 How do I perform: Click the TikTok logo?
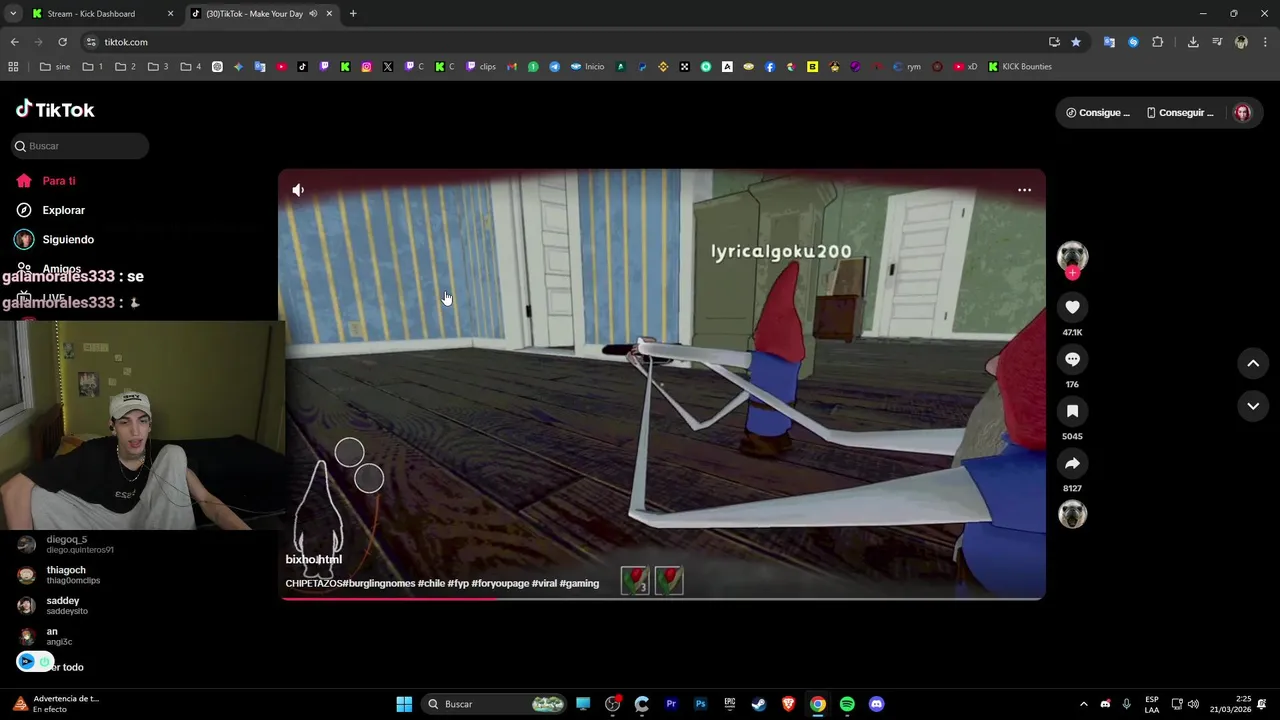(55, 109)
